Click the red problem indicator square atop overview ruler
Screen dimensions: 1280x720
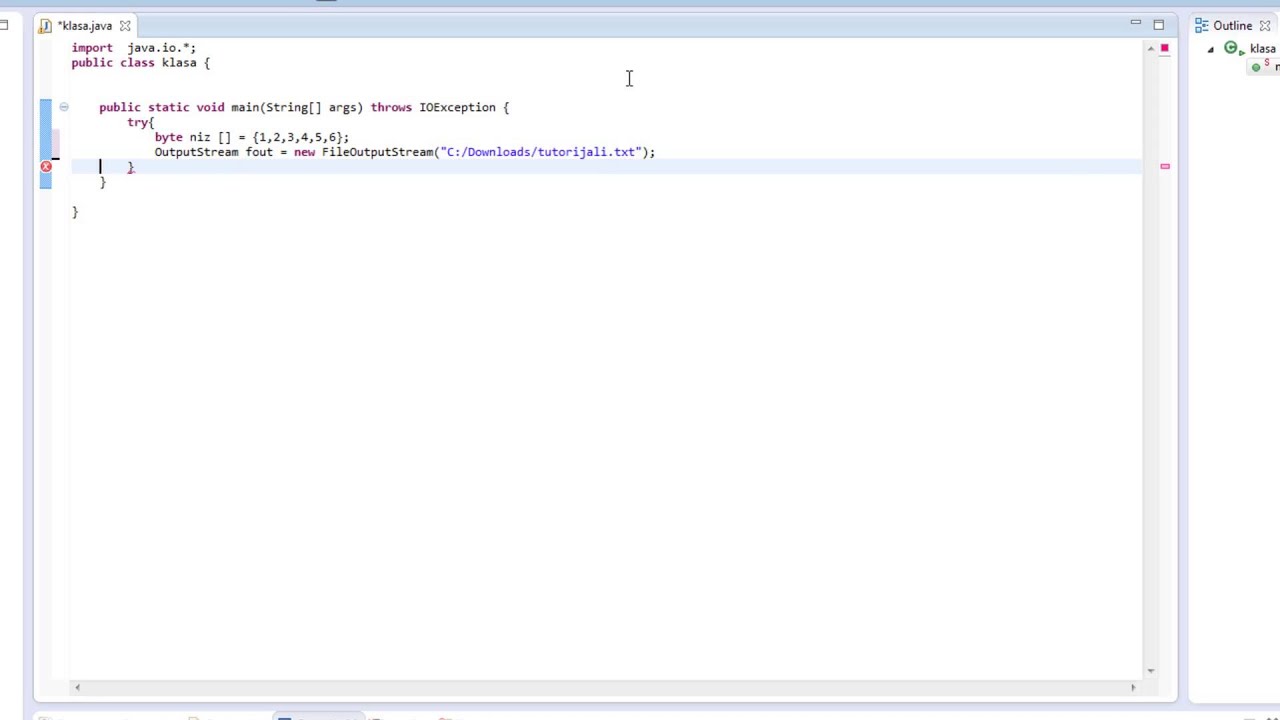(x=1164, y=48)
